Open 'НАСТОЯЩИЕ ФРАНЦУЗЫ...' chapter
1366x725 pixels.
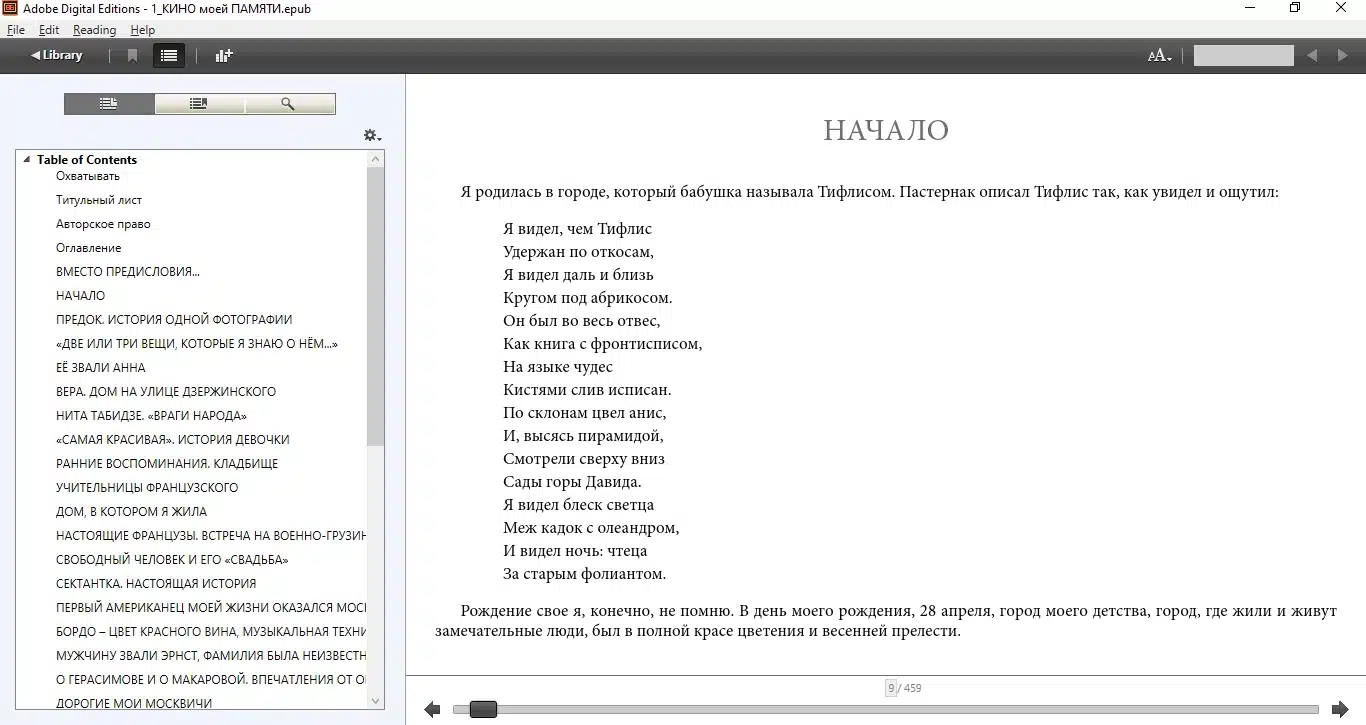pyautogui.click(x=211, y=536)
